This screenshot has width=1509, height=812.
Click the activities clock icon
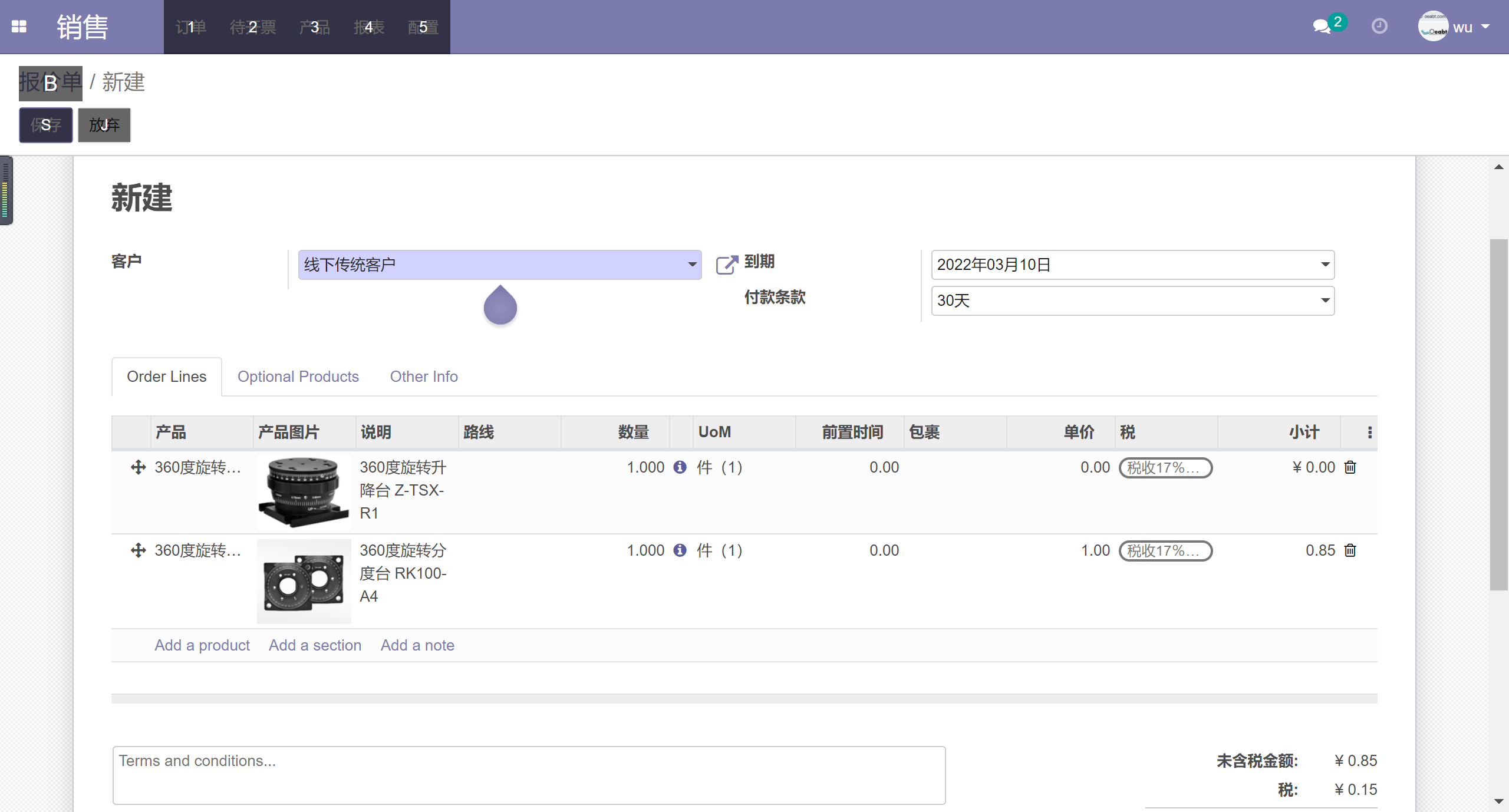pos(1379,27)
